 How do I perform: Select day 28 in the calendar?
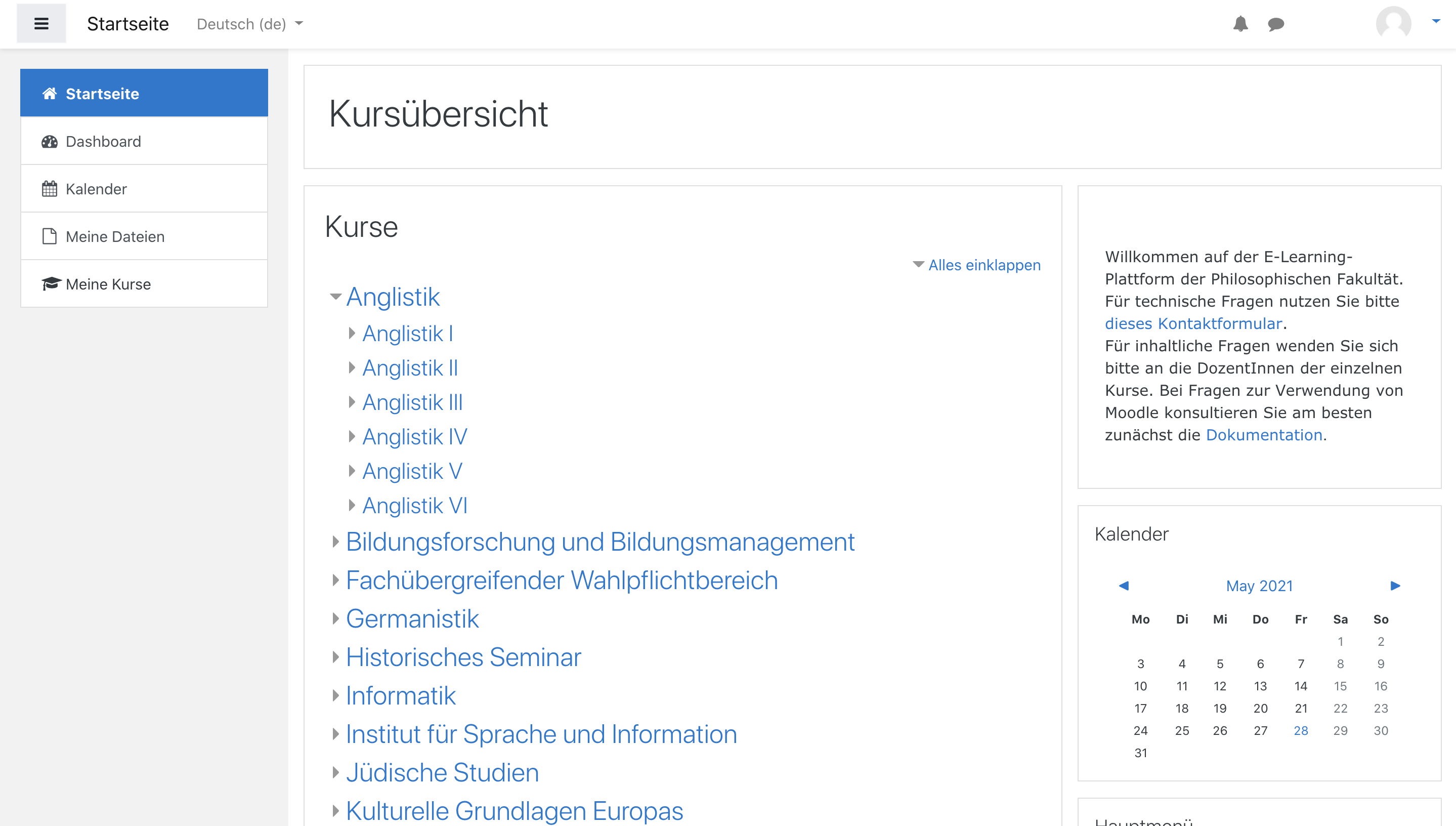[1300, 731]
